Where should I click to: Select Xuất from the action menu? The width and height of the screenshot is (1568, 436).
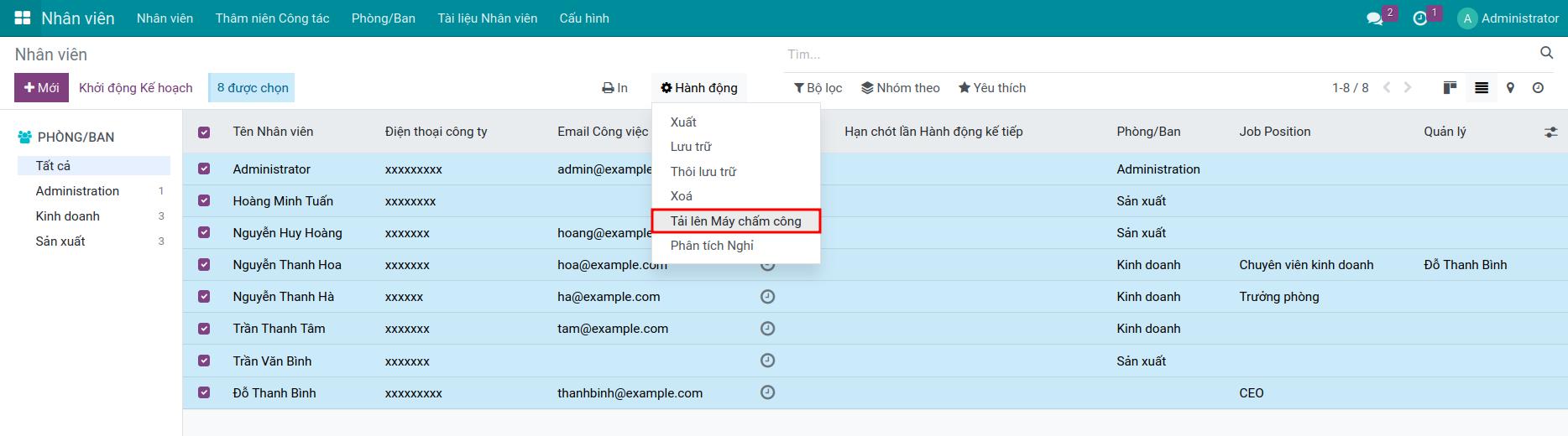pos(683,122)
